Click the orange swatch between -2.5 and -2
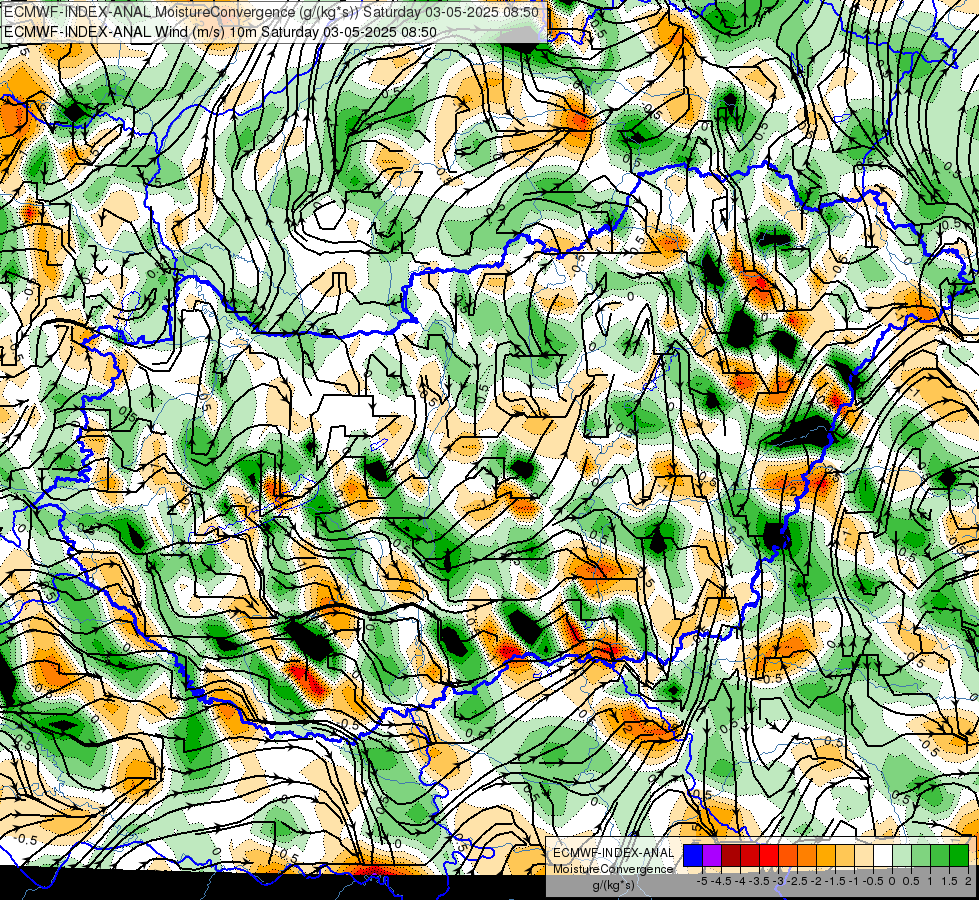 coord(807,855)
